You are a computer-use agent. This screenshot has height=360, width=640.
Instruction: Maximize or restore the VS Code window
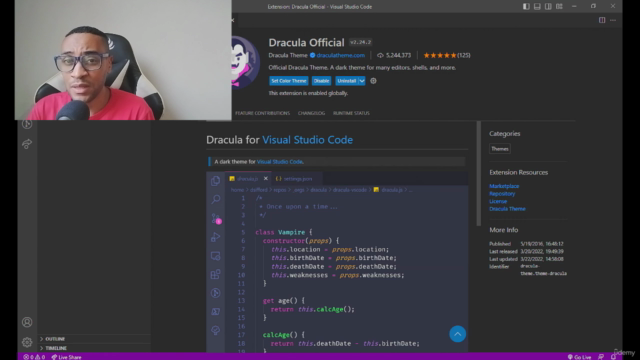593,7
